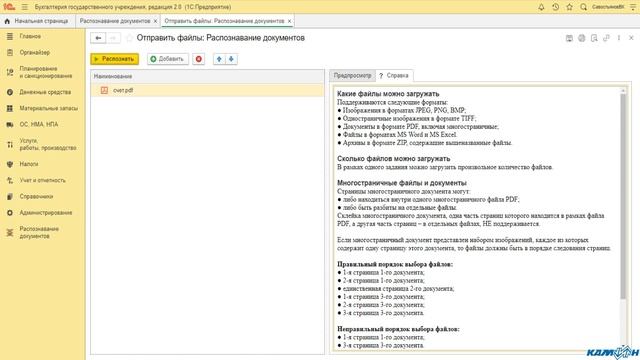Open Планирование и санкционирование section

coord(45,72)
